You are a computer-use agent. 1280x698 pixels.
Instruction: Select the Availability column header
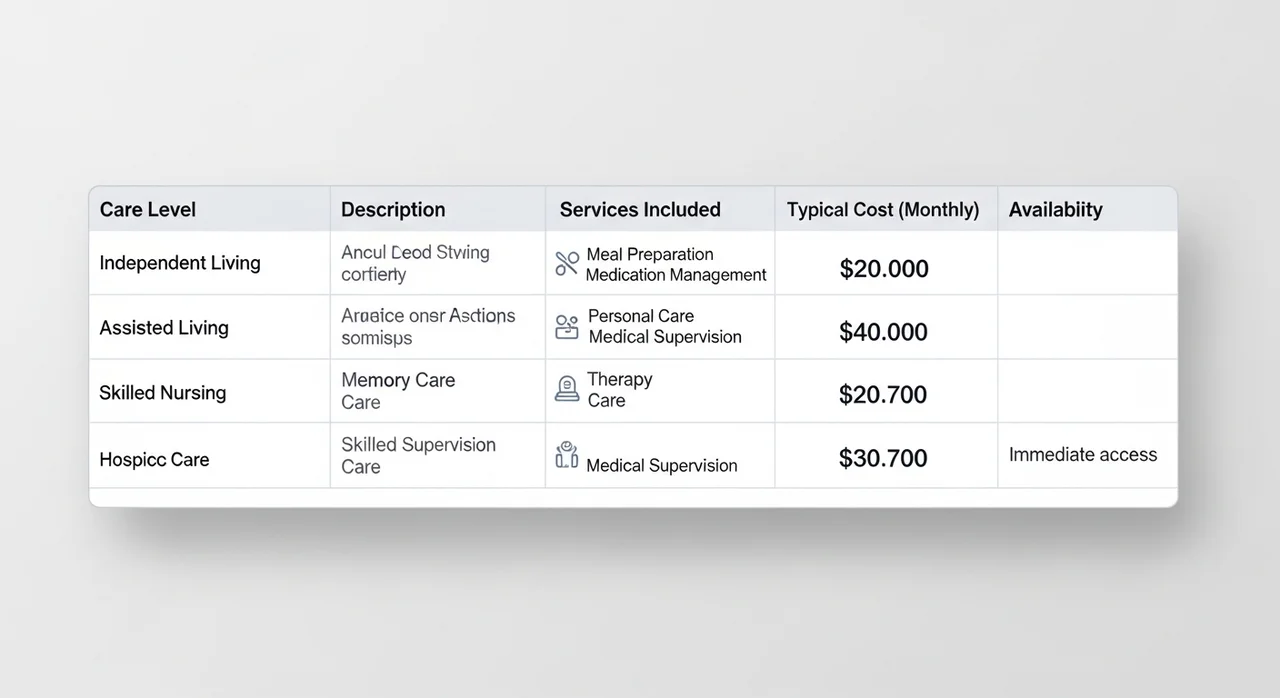click(x=1055, y=210)
